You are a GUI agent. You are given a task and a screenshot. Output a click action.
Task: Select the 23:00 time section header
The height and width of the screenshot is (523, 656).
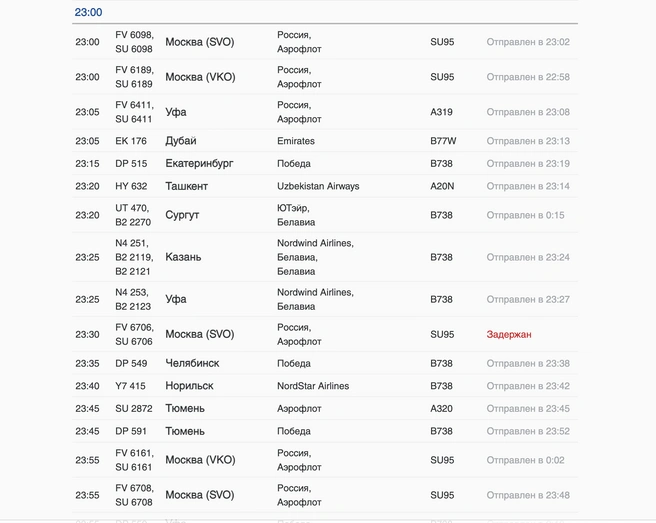coord(88,12)
